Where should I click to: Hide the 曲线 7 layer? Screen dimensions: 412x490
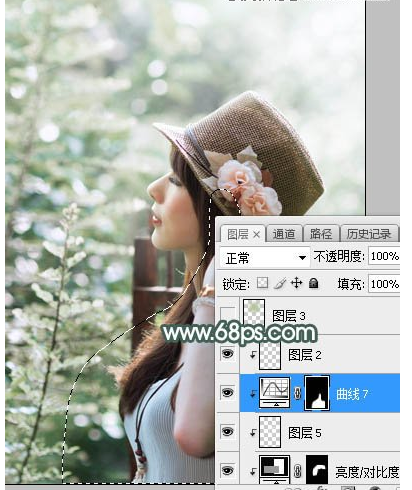point(228,392)
